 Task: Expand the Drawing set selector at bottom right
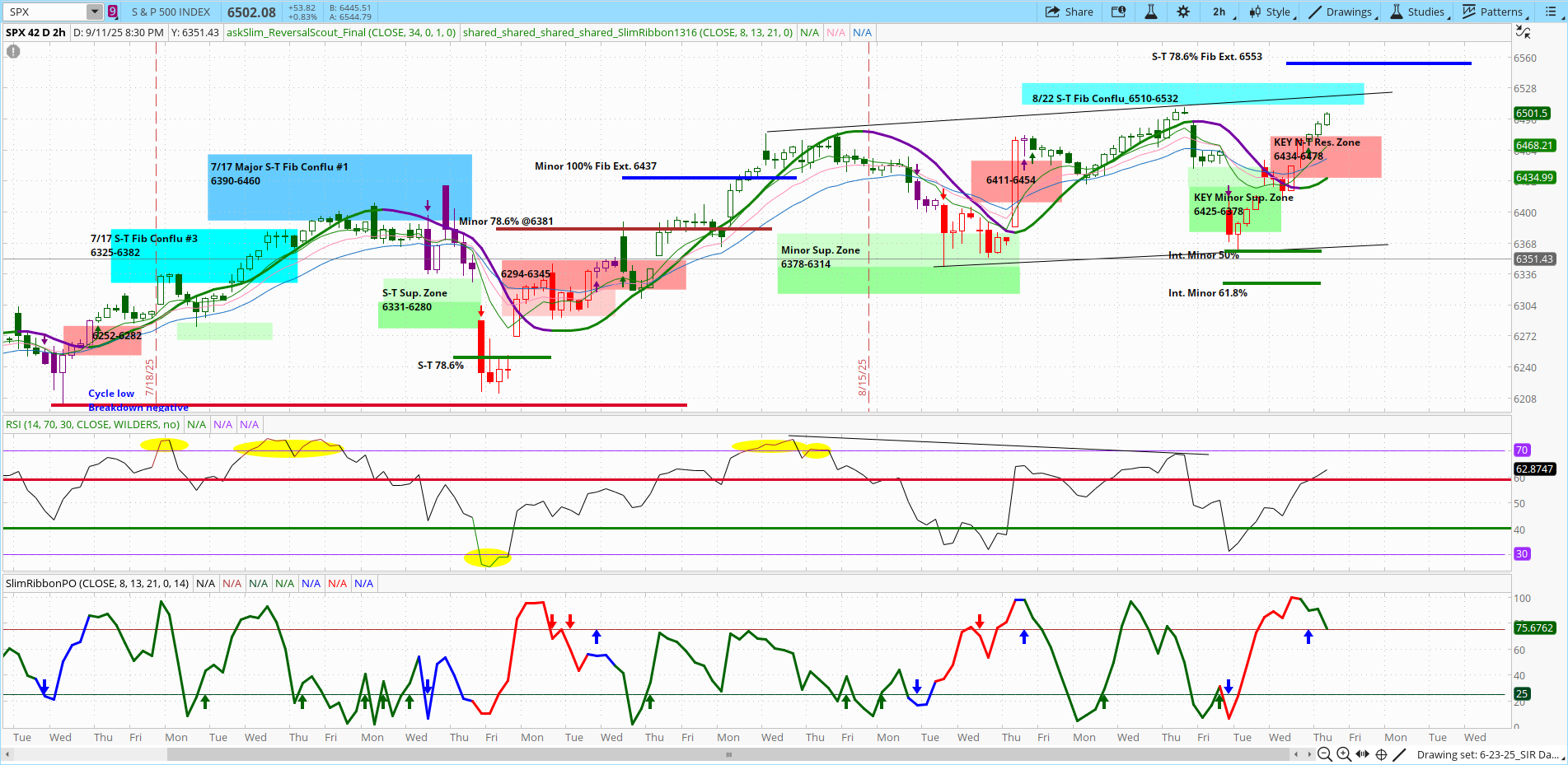click(x=1560, y=758)
